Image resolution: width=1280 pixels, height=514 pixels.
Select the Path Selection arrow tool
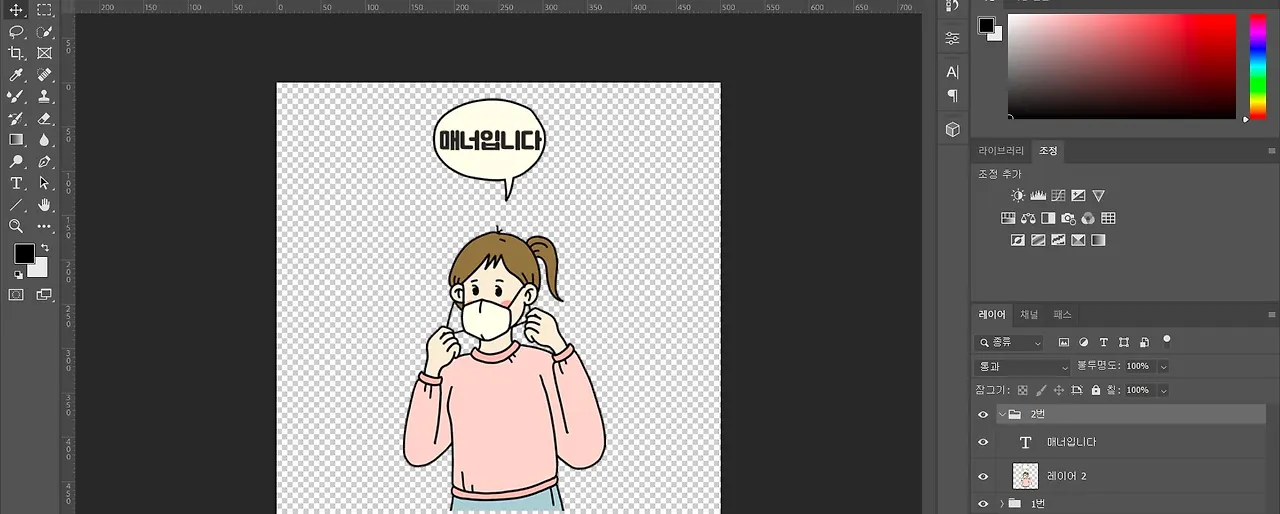[x=44, y=183]
